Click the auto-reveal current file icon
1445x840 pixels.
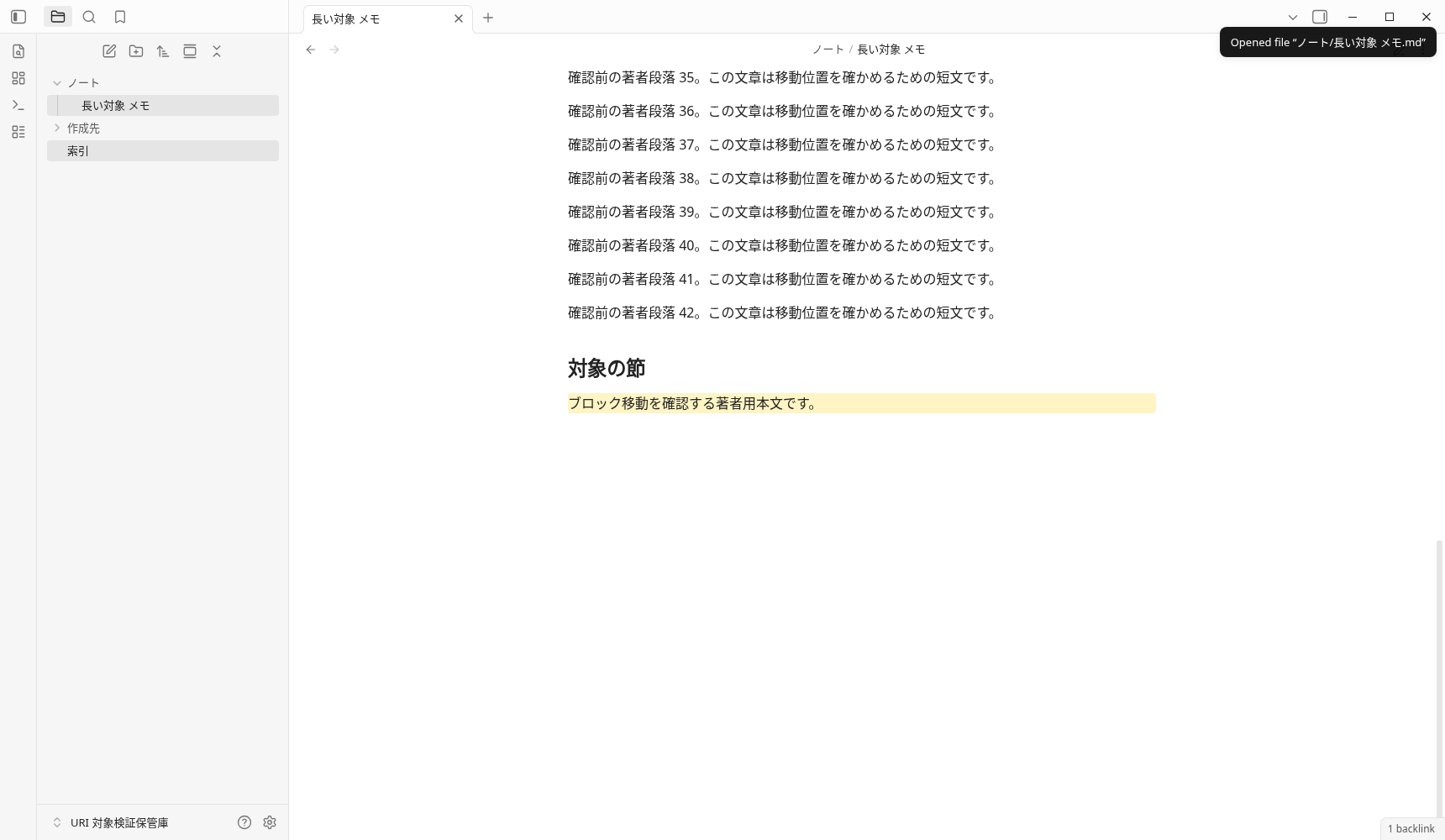click(190, 51)
